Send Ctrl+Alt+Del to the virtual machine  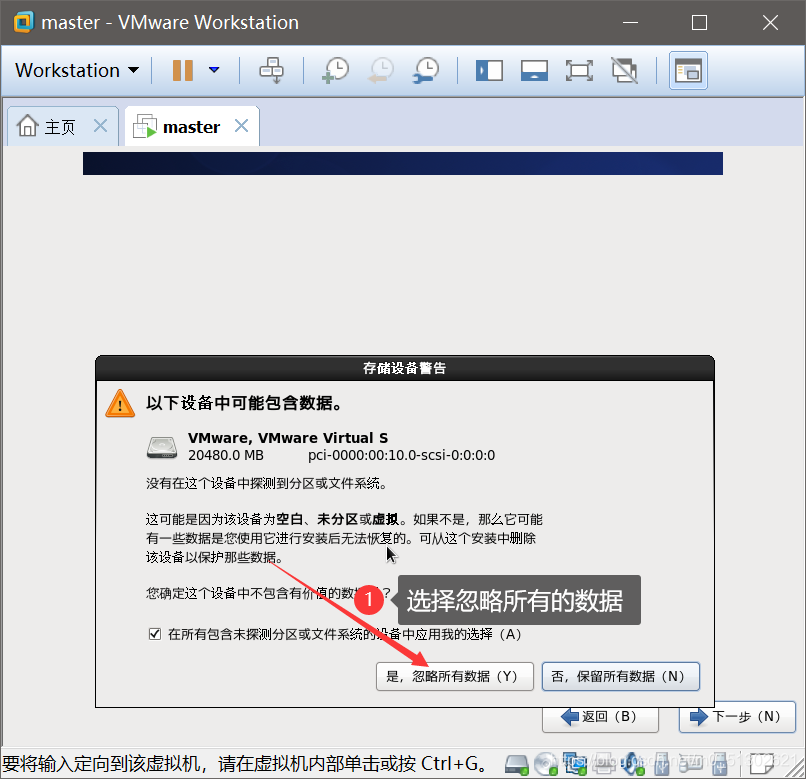pos(271,70)
